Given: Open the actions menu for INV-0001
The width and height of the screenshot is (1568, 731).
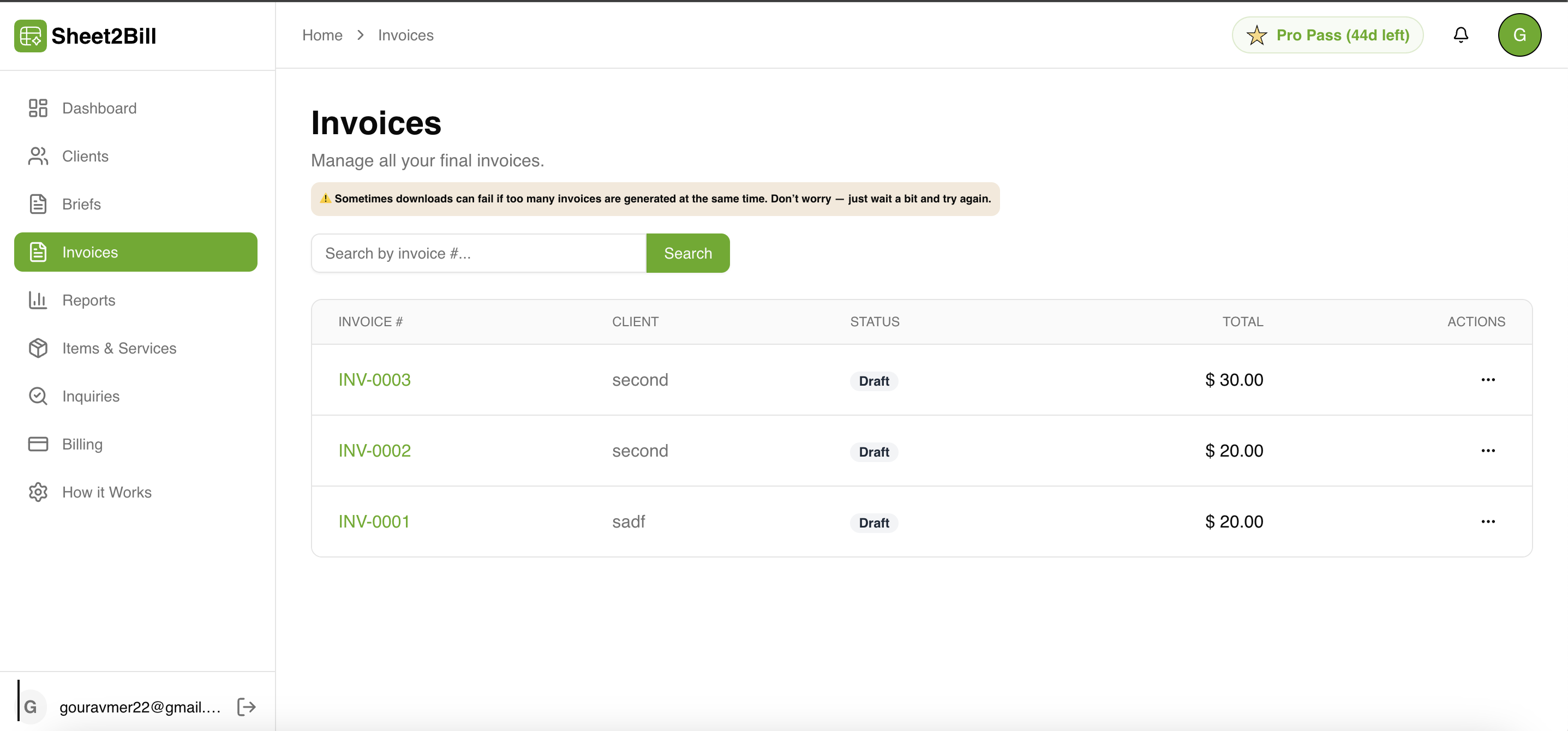Looking at the screenshot, I should click(x=1488, y=521).
